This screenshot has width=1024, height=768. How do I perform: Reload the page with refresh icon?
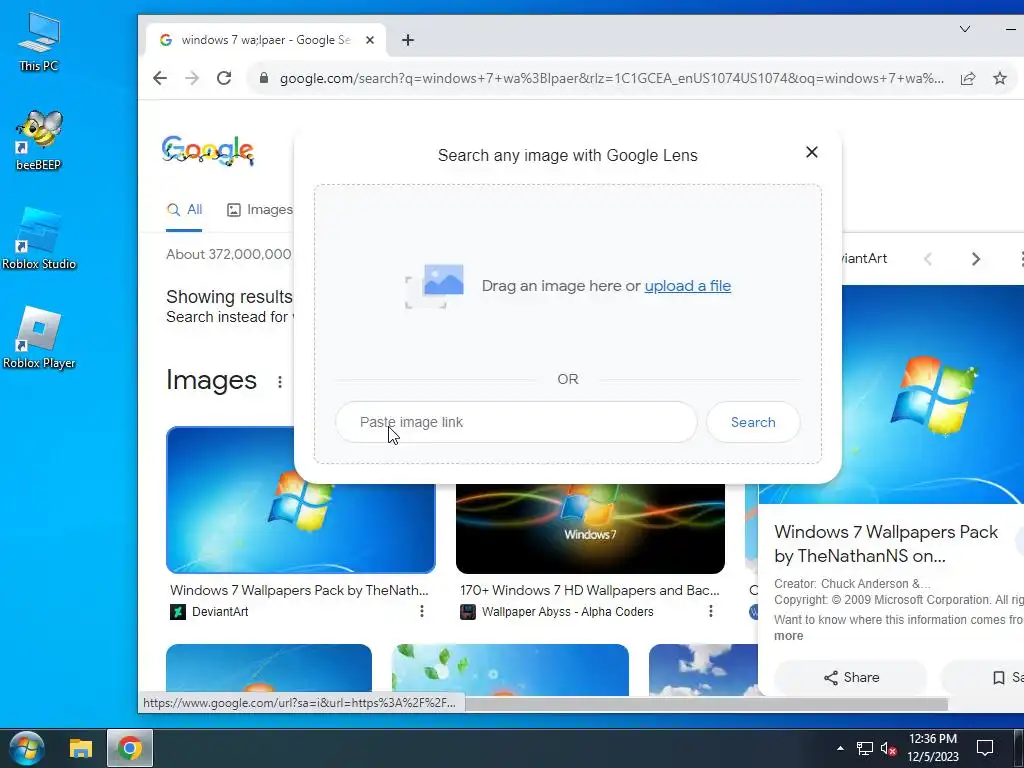224,78
